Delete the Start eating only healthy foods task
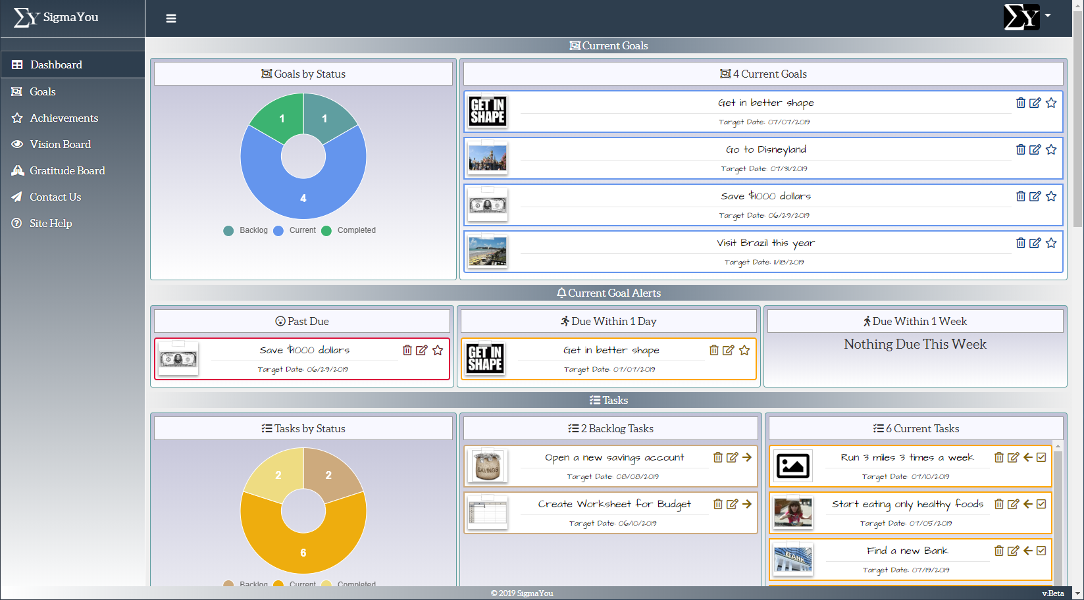 pos(999,504)
